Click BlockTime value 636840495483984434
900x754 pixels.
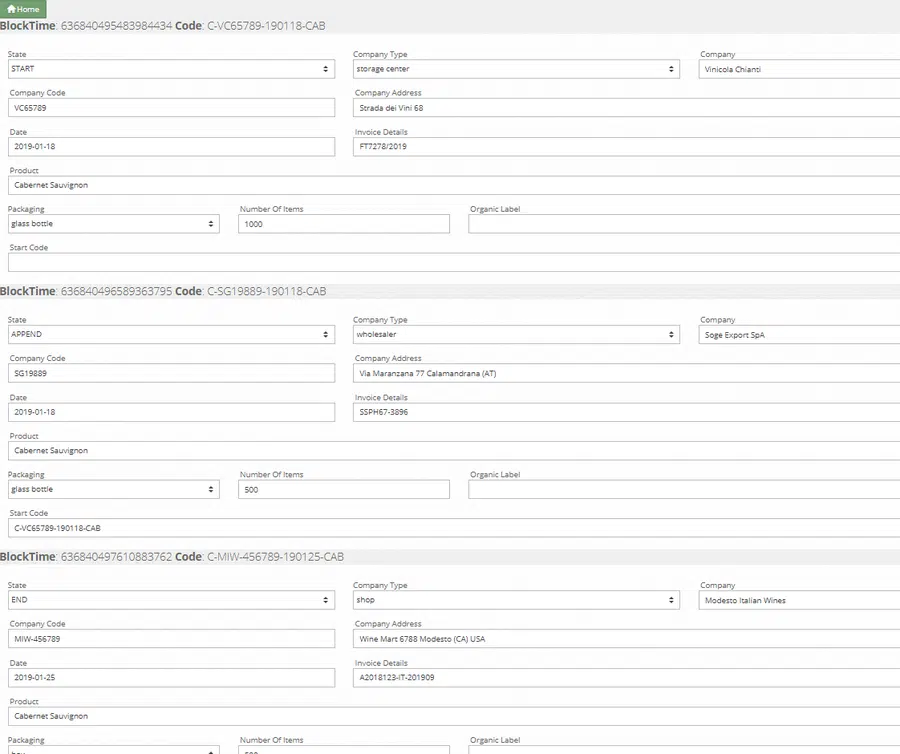coord(117,26)
